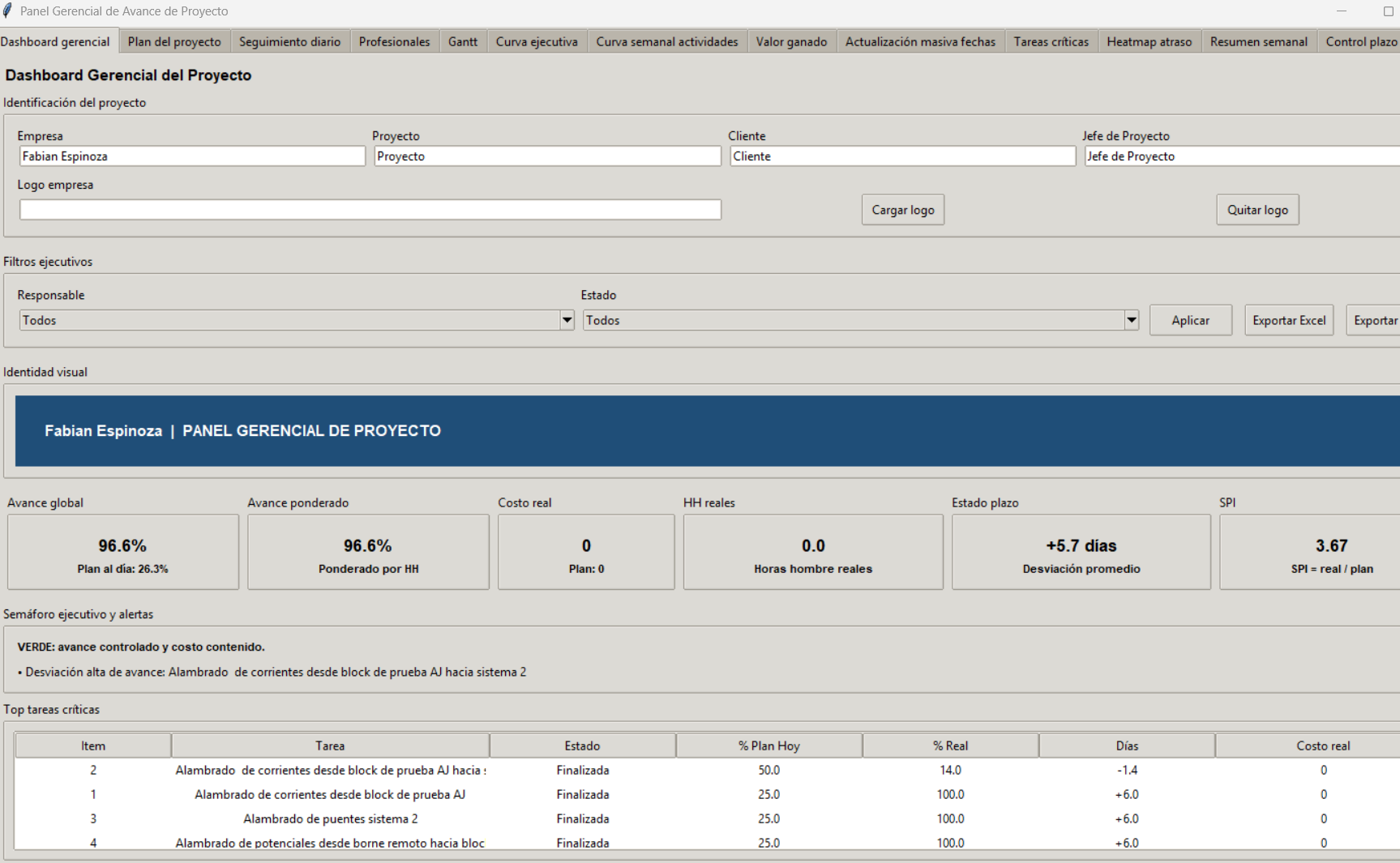The height and width of the screenshot is (863, 1400).
Task: Click the Costo real KPI card
Action: pyautogui.click(x=586, y=552)
